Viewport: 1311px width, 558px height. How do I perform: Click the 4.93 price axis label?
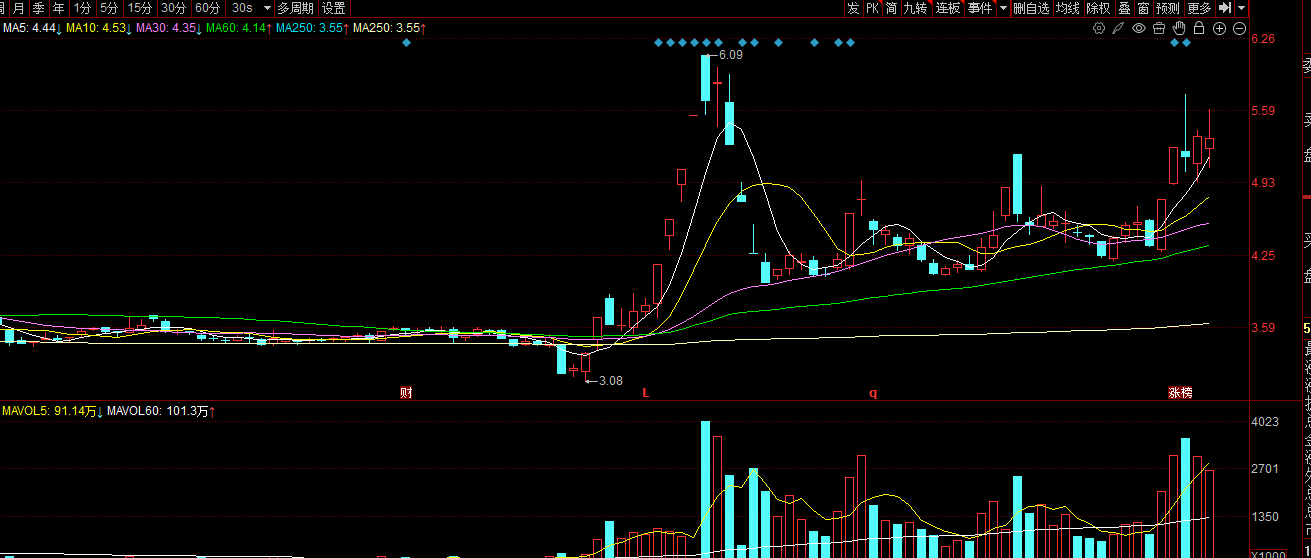point(1263,183)
